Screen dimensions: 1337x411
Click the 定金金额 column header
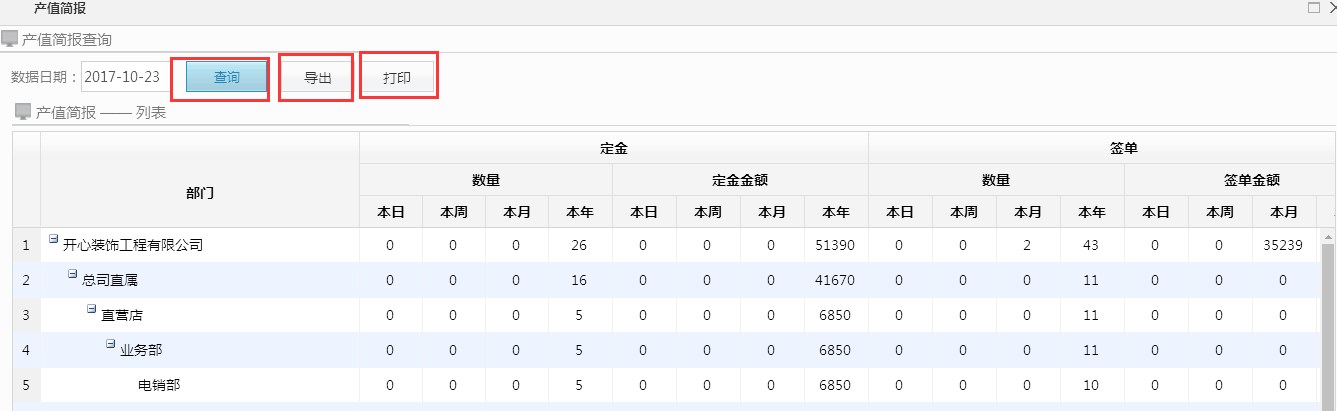740,180
